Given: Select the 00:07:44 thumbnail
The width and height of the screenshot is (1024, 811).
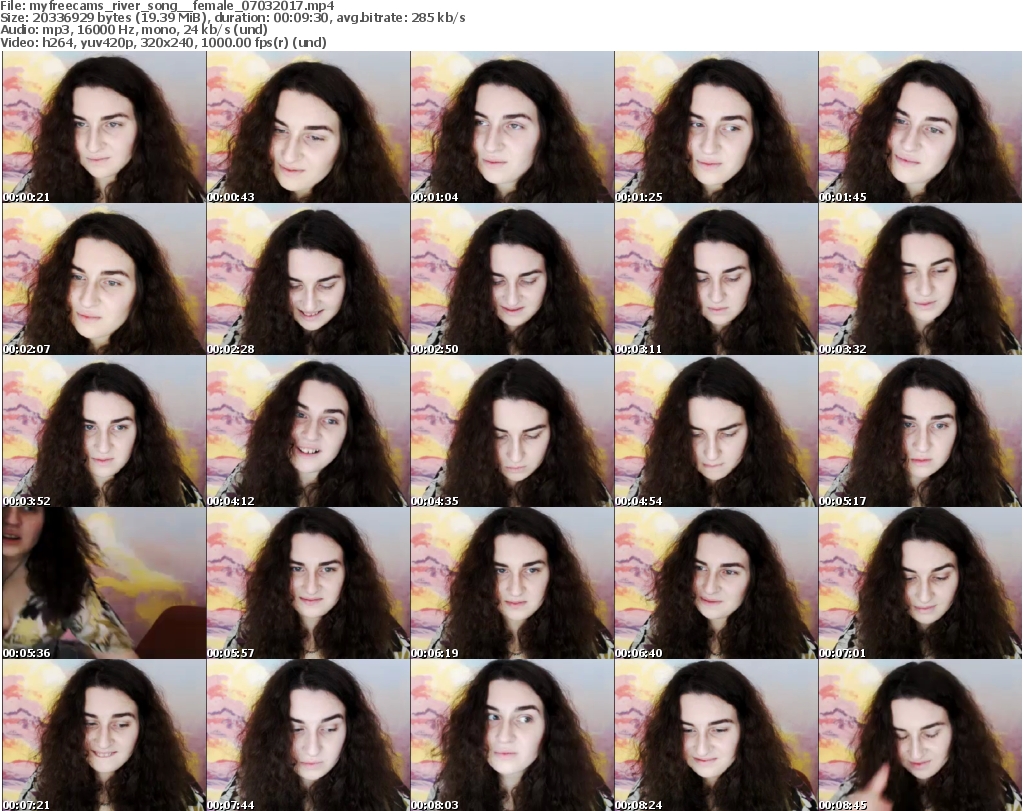Looking at the screenshot, I should pos(308,735).
